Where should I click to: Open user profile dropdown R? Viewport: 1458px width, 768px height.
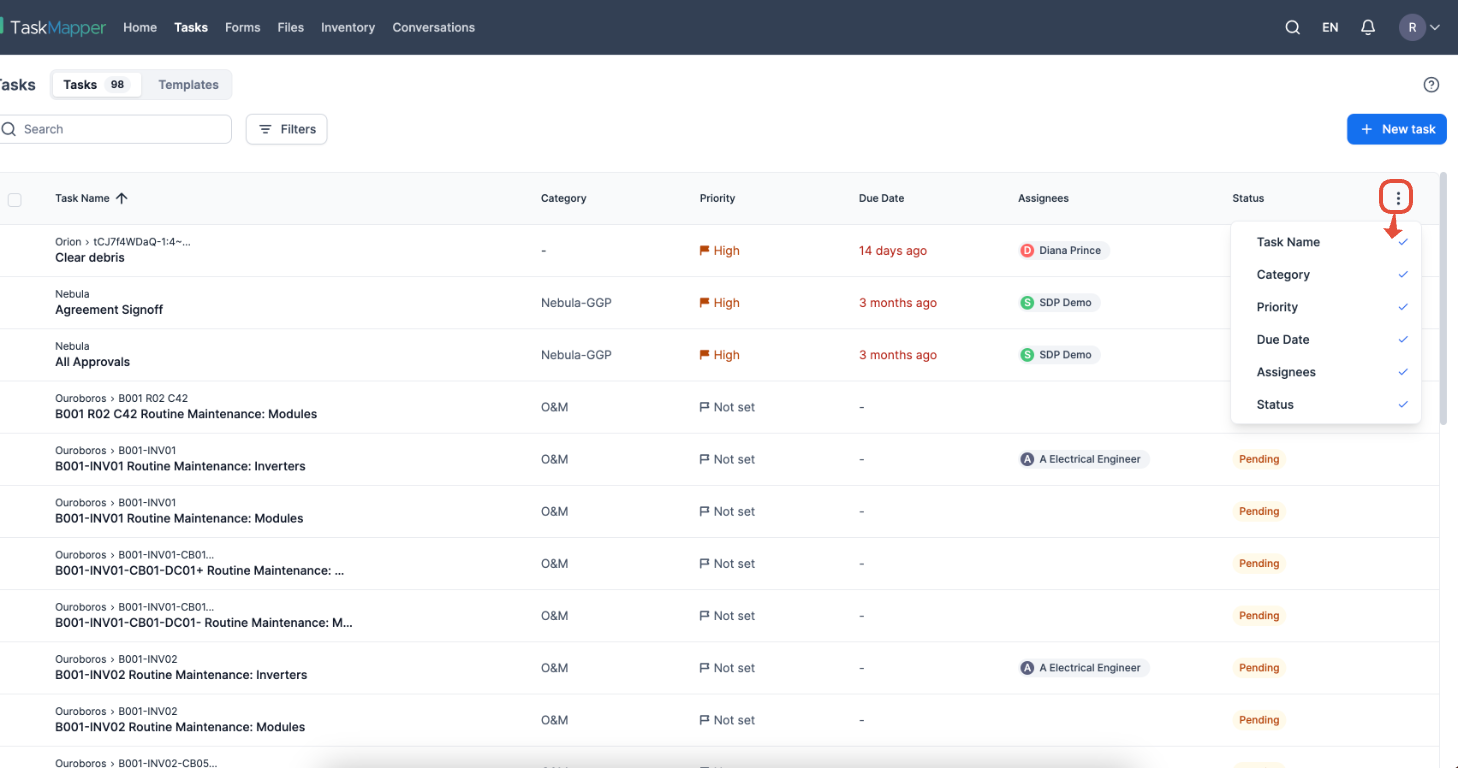(x=1419, y=28)
